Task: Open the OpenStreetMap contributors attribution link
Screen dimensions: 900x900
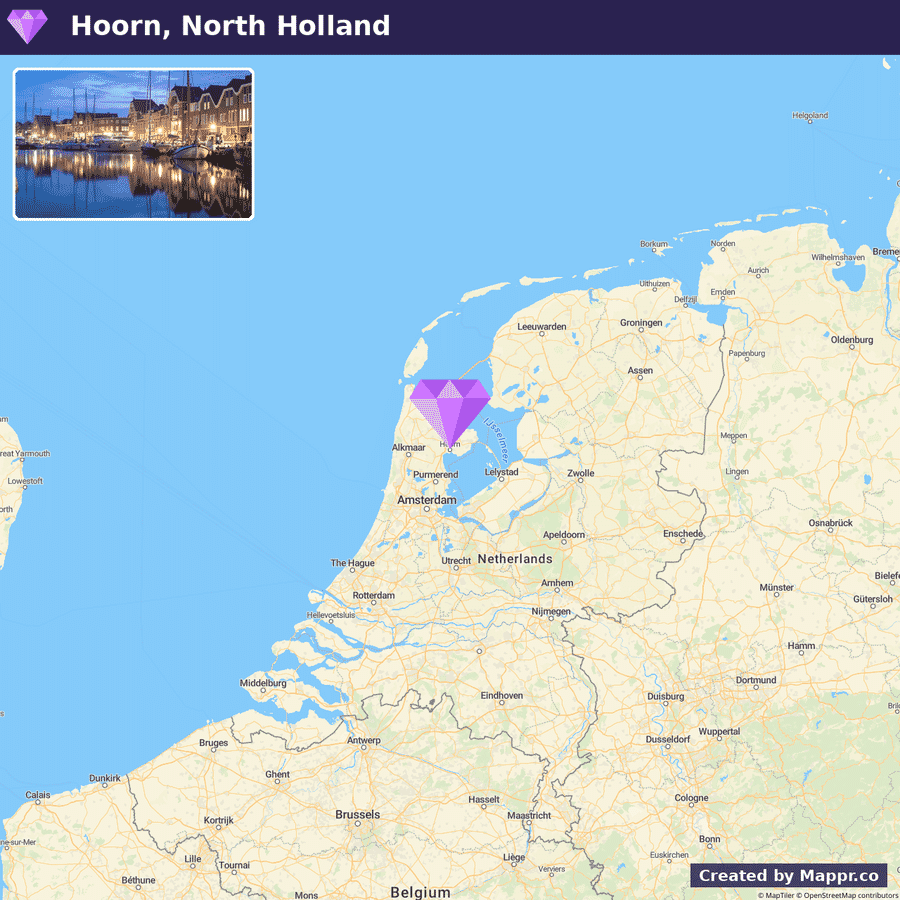Action: click(848, 895)
